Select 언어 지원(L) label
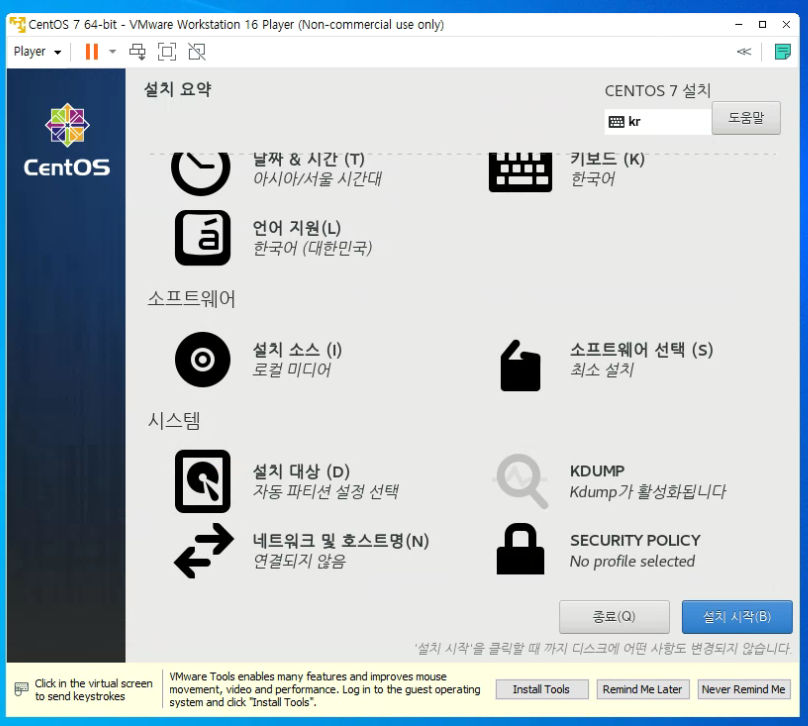The image size is (808, 726). click(297, 228)
